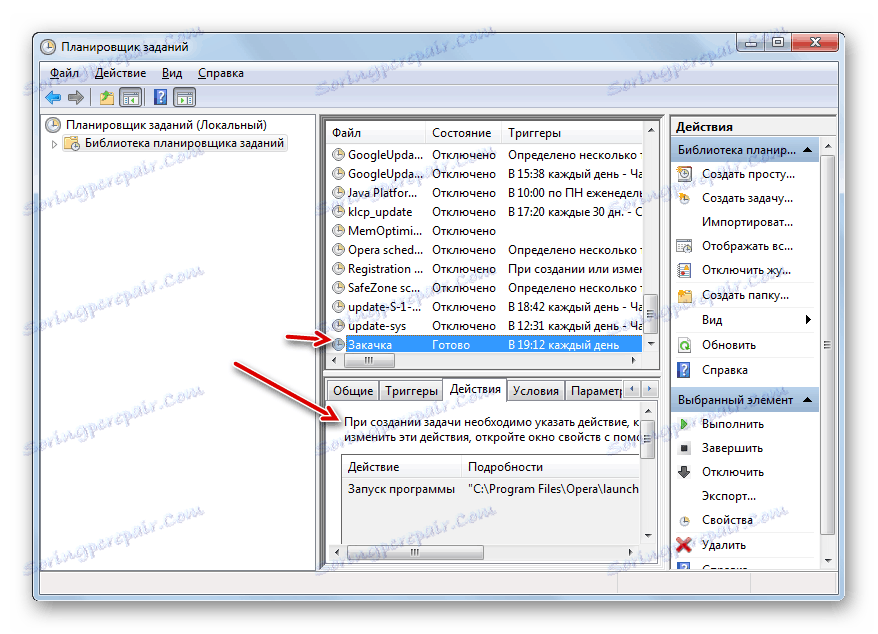Switch to the Условия tab

536,391
